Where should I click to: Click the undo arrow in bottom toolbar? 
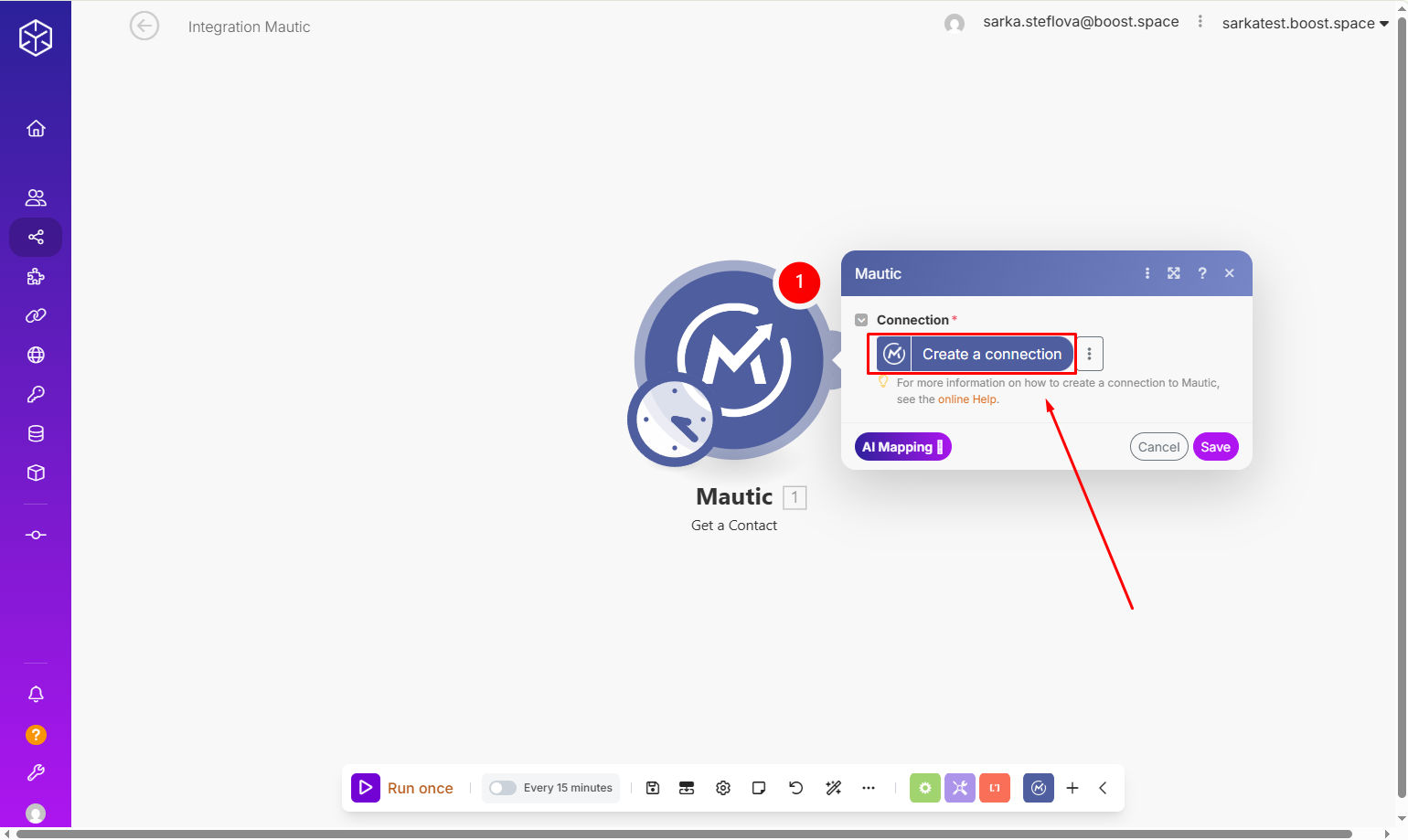pyautogui.click(x=795, y=788)
